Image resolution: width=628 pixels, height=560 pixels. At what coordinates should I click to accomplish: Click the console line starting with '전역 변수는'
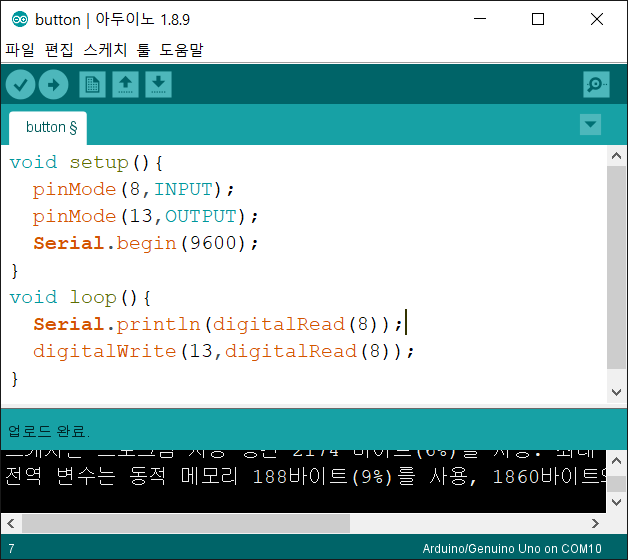(x=304, y=477)
